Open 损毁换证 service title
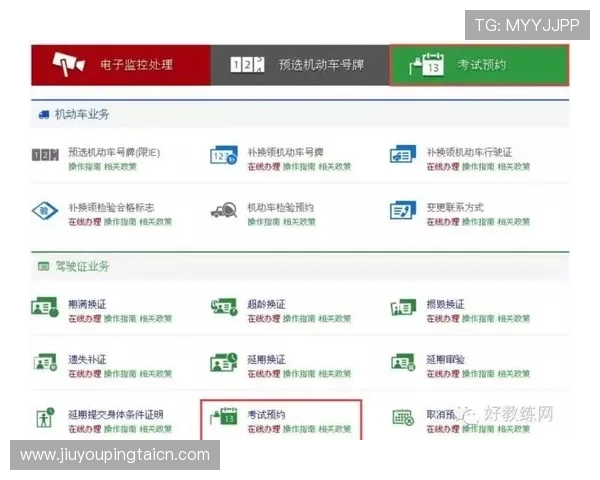Image resolution: width=600 pixels, height=480 pixels. tap(445, 304)
